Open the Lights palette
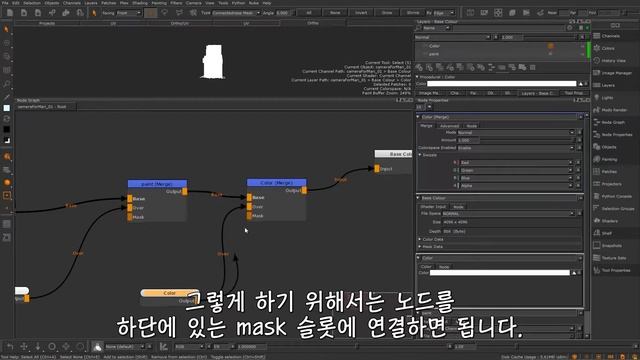 (x=603, y=98)
